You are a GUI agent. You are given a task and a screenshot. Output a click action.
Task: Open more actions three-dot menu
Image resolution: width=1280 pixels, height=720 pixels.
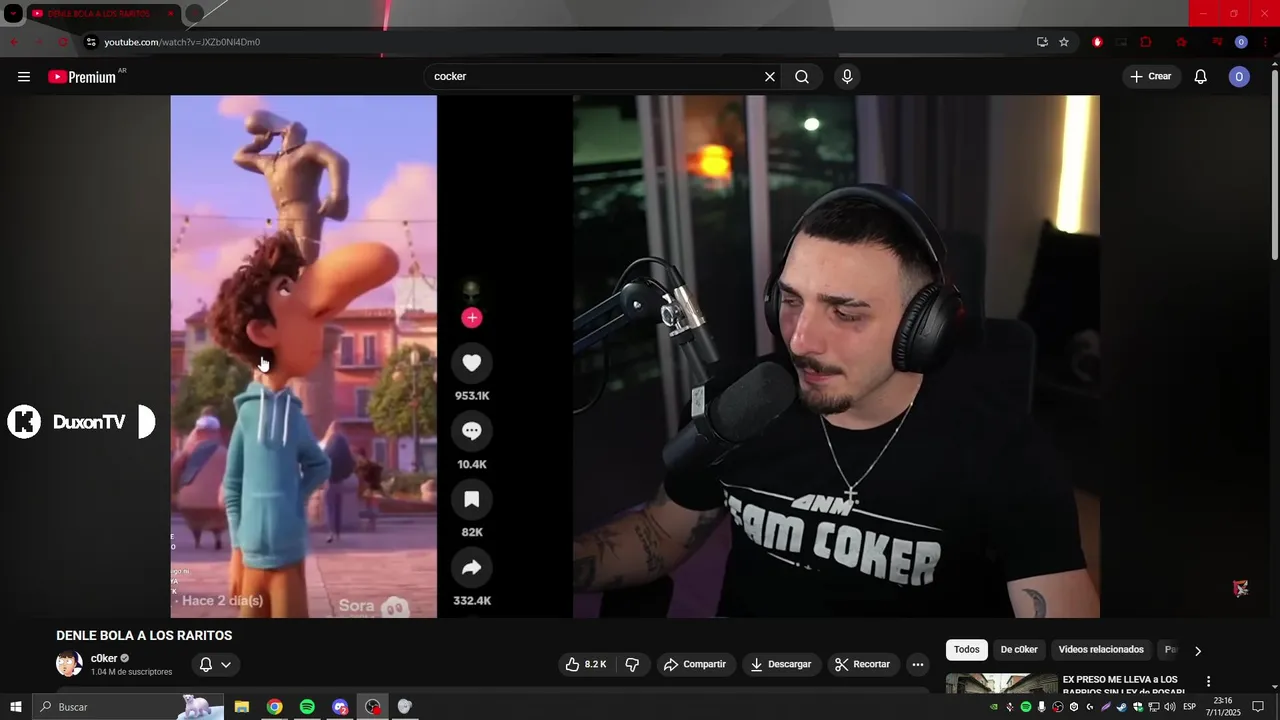(x=918, y=664)
